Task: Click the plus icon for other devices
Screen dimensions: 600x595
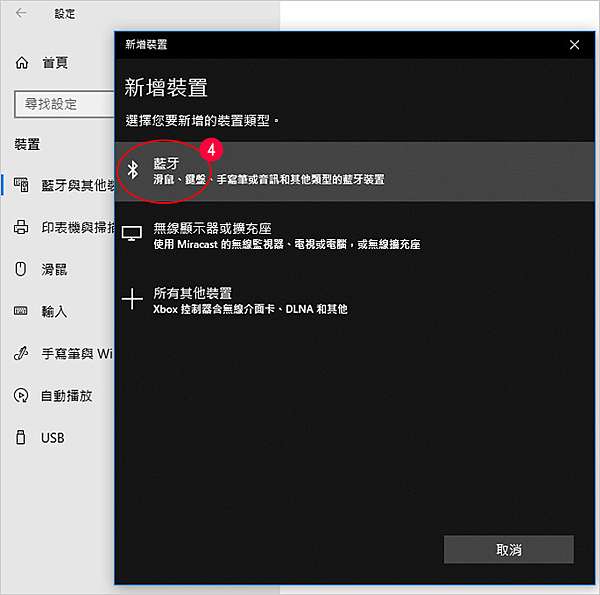Action: point(132,298)
